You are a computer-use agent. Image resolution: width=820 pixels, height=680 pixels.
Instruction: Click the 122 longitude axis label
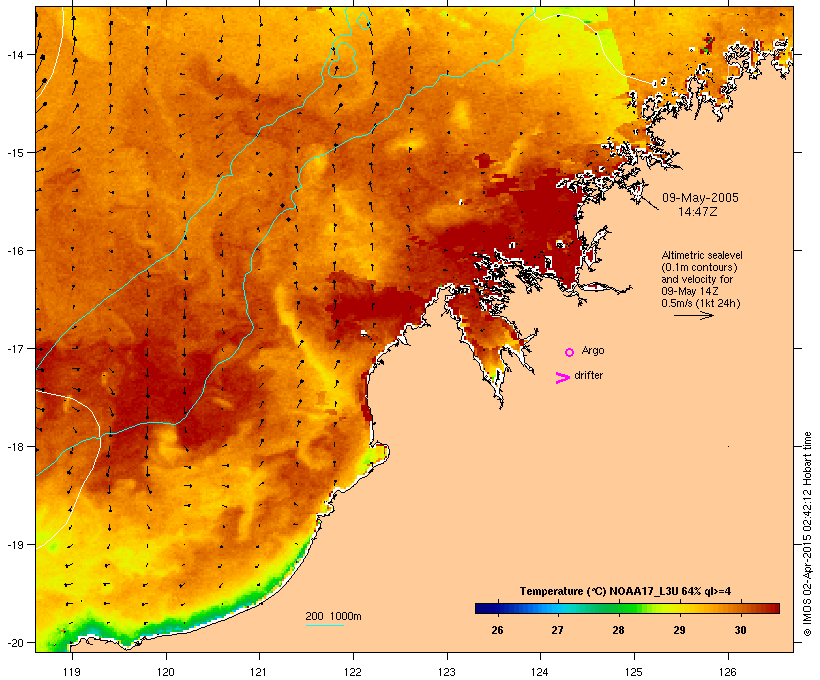click(353, 672)
